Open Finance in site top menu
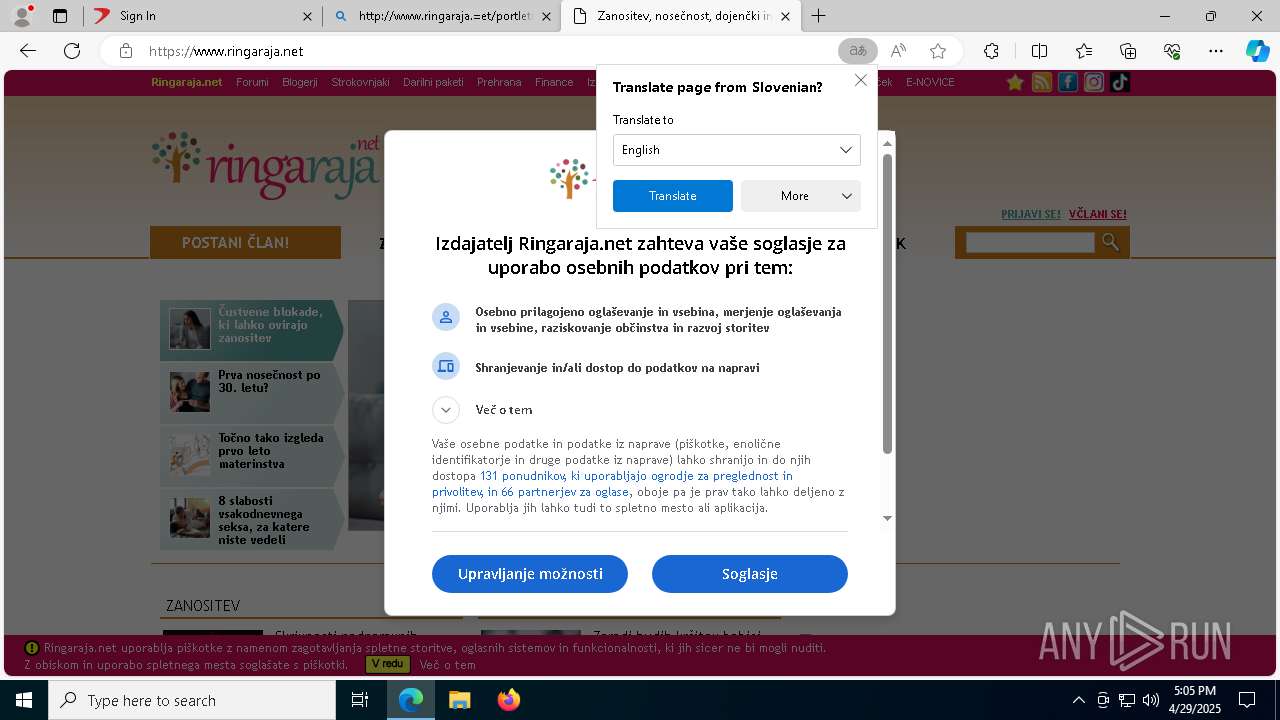This screenshot has height=720, width=1280. 554,82
